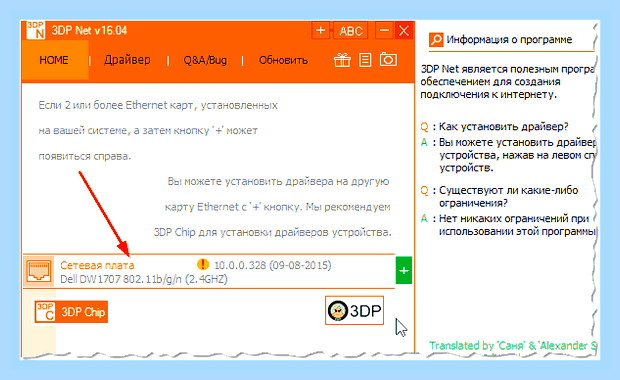Click Dell DW1707 802.11b/g/n device name
The width and height of the screenshot is (620, 380).
point(144,279)
